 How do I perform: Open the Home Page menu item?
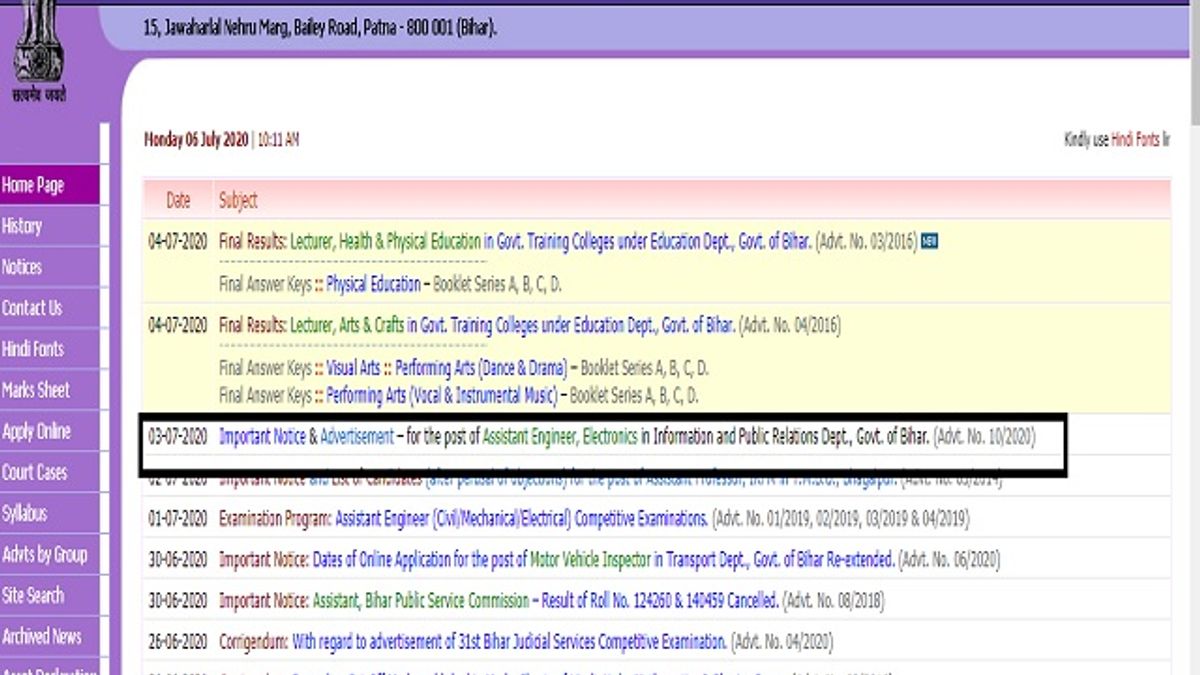(50, 185)
